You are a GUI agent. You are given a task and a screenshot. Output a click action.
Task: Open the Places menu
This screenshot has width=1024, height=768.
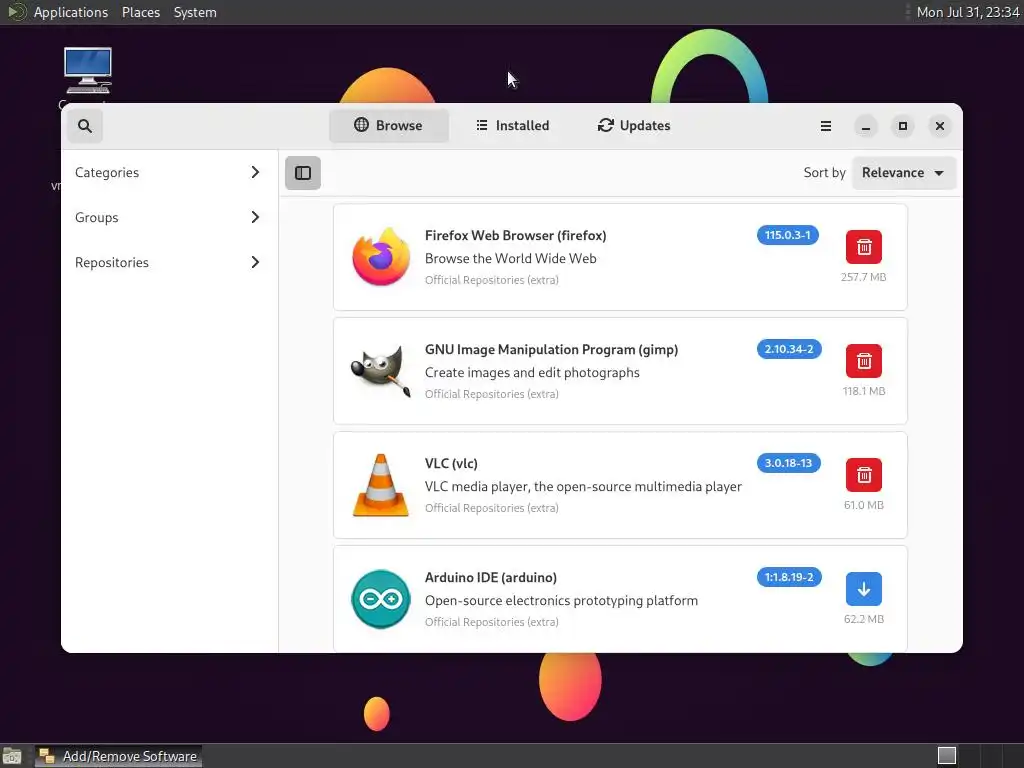point(140,12)
